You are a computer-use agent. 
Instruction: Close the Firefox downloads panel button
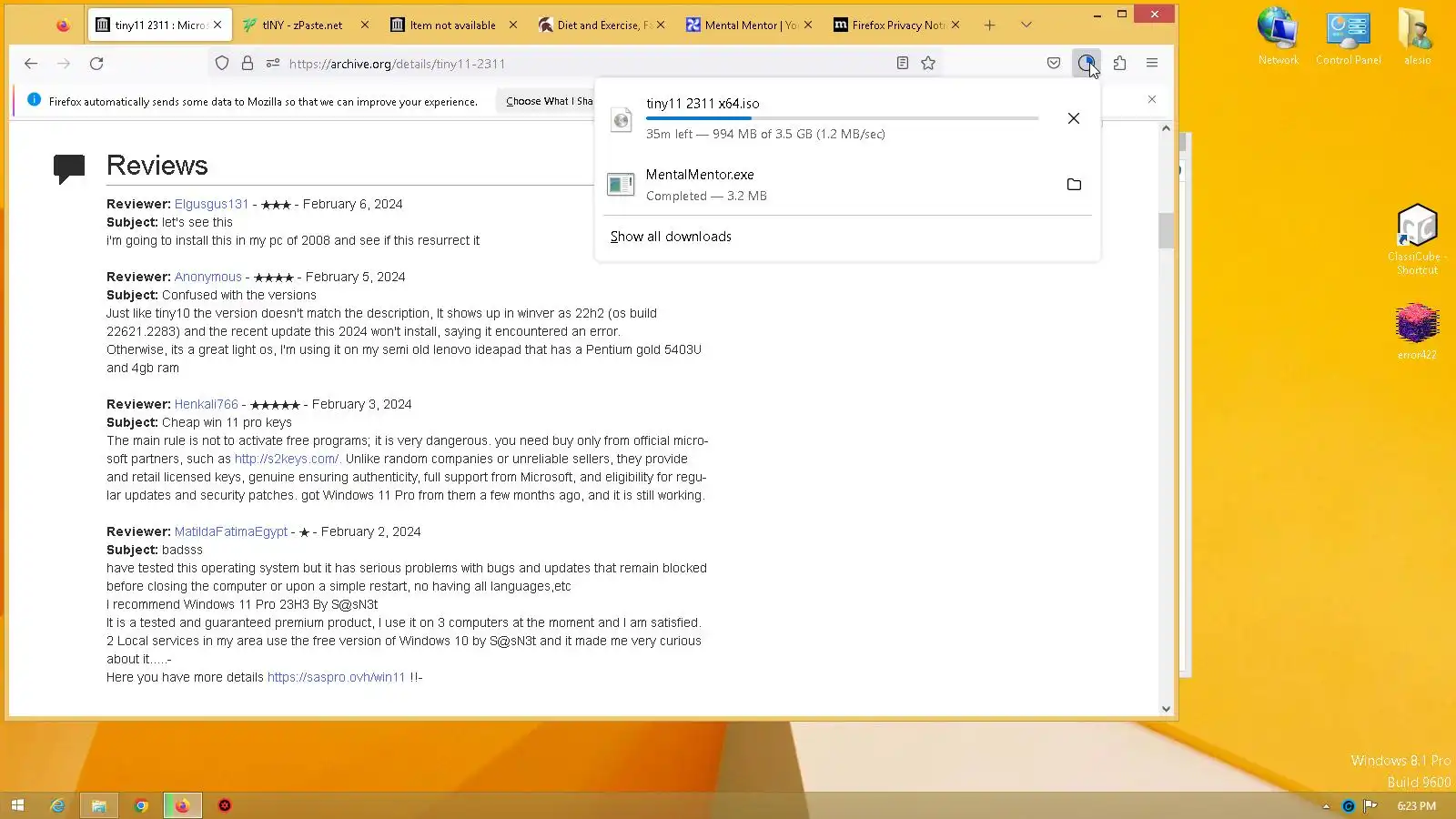1087,64
